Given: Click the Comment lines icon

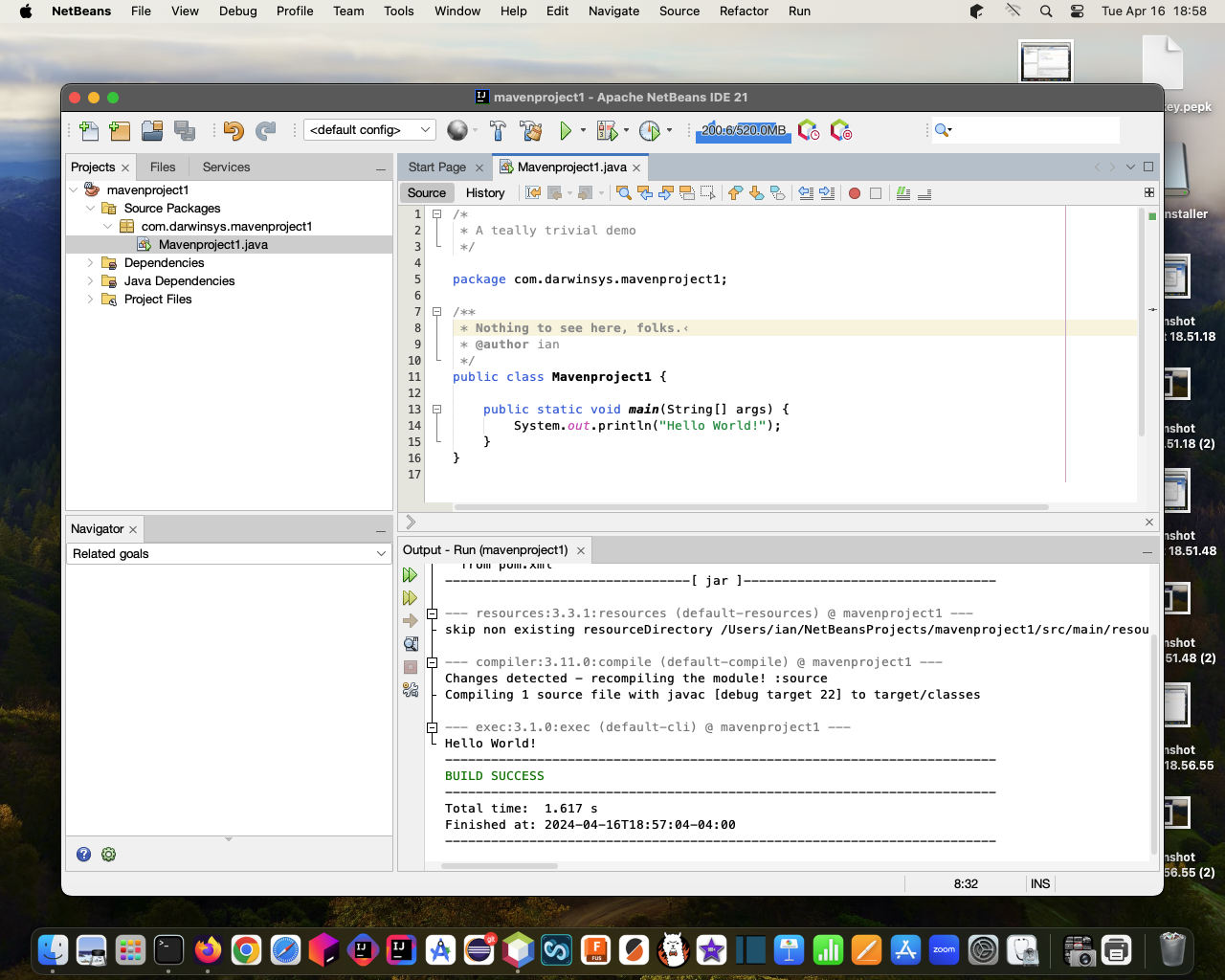Looking at the screenshot, I should [903, 193].
